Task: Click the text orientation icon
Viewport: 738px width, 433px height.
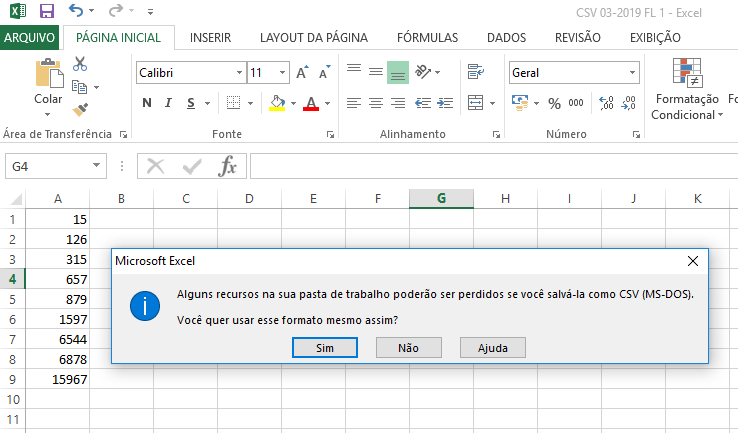Action: coord(423,72)
